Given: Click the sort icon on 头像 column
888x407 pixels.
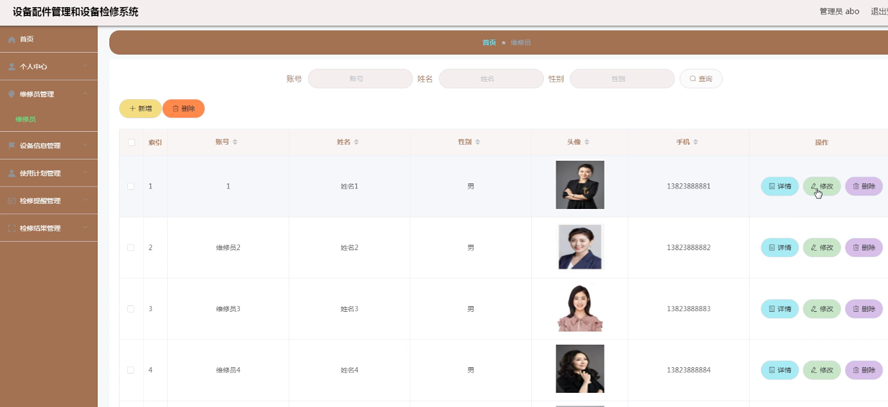Looking at the screenshot, I should [x=587, y=142].
